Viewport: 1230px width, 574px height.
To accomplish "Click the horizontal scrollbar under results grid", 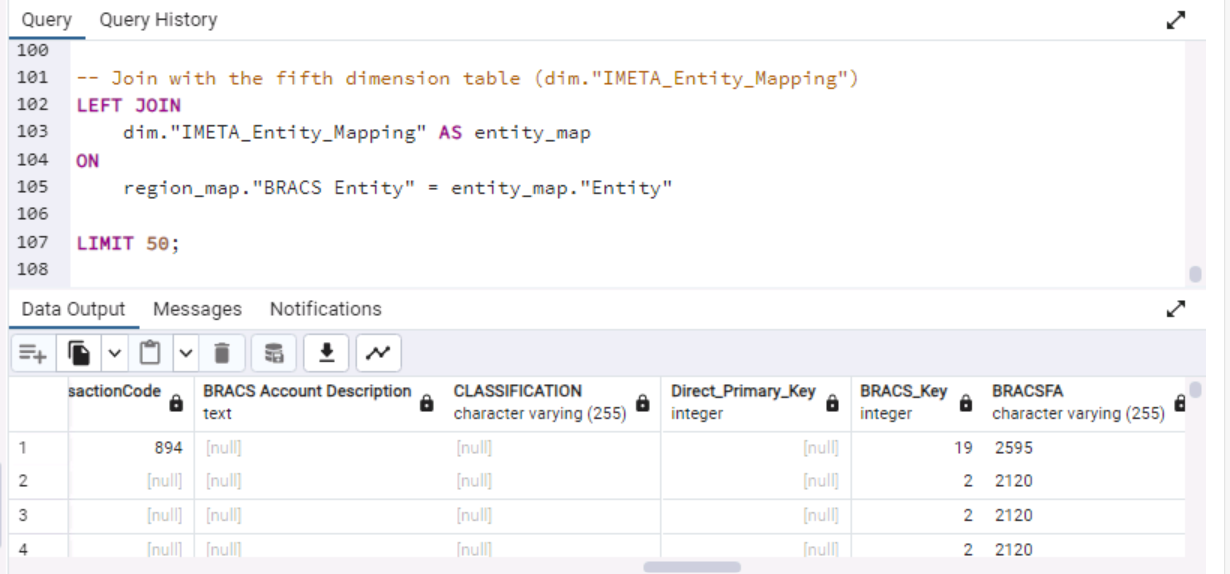I will click(x=691, y=567).
